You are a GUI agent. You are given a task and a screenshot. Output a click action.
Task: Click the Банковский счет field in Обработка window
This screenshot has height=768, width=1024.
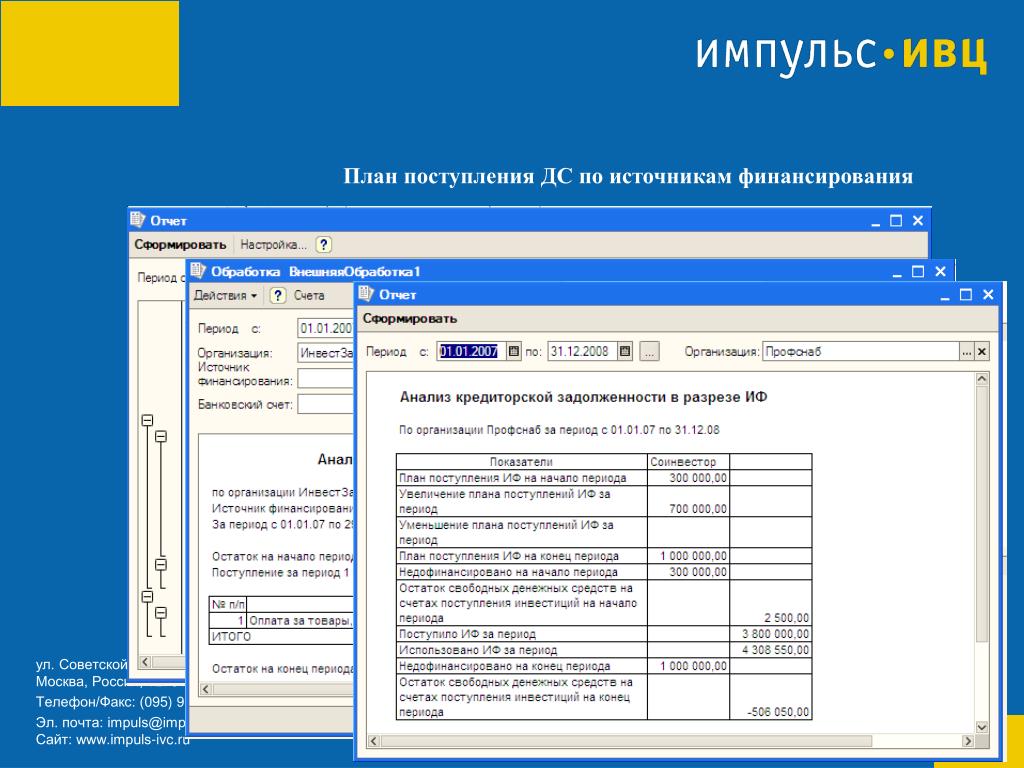click(x=325, y=404)
